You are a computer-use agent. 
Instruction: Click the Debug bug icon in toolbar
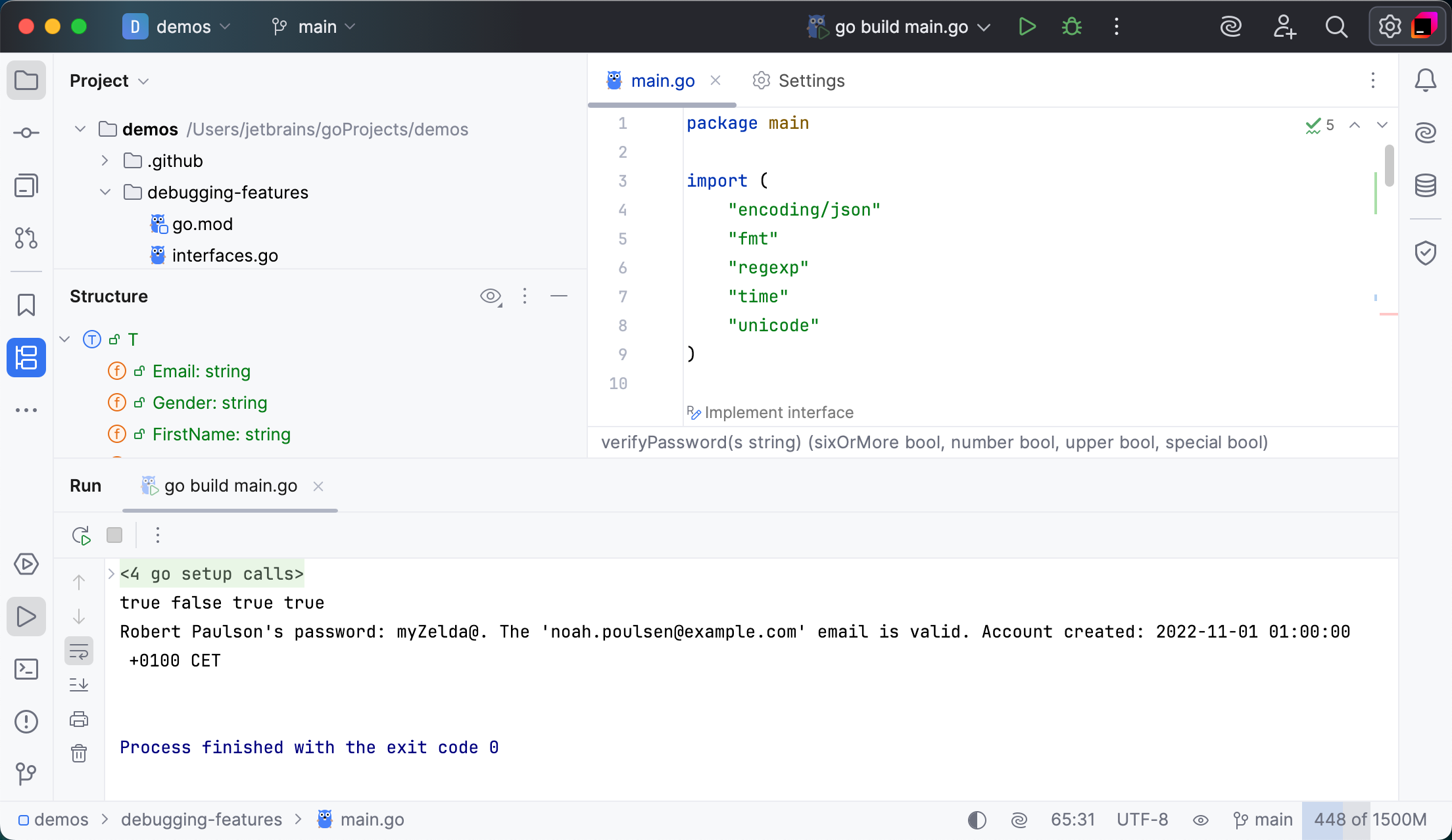tap(1072, 27)
